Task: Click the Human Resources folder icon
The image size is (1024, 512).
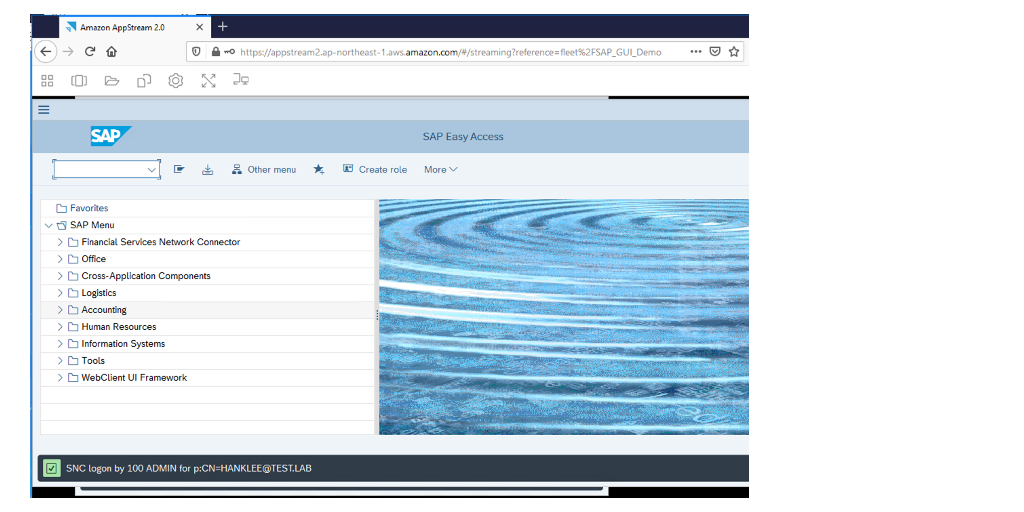Action: tap(73, 327)
